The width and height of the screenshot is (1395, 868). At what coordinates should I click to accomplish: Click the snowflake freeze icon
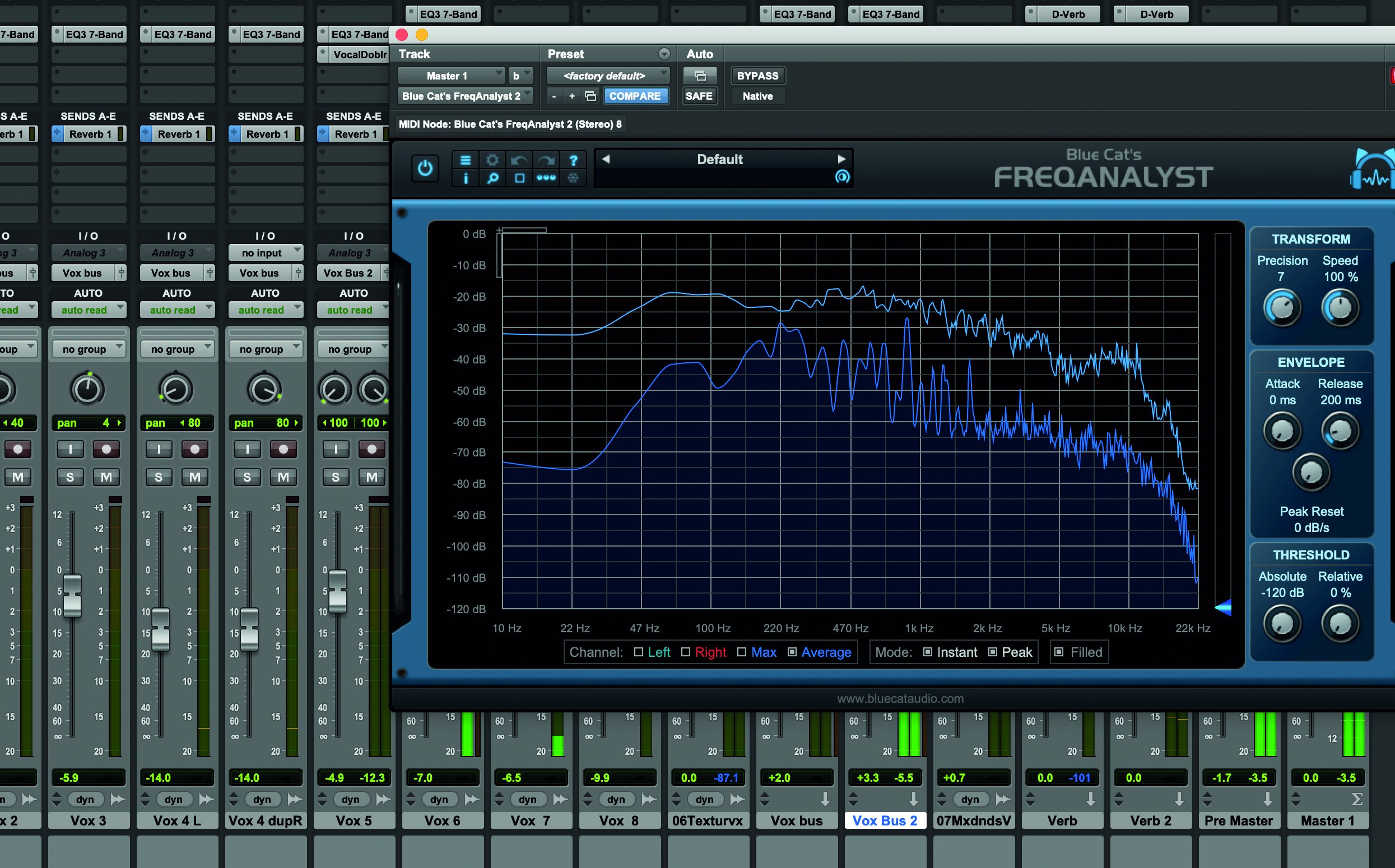coord(573,178)
